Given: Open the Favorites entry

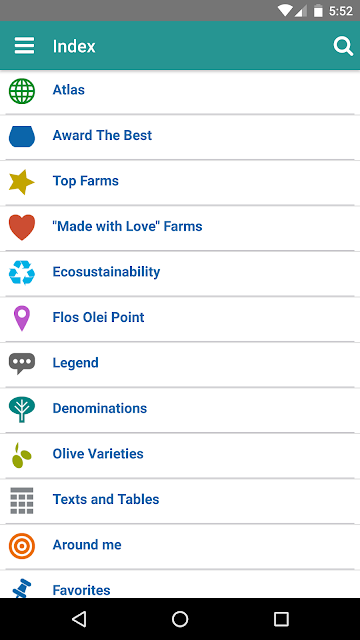Looking at the screenshot, I should [x=180, y=584].
